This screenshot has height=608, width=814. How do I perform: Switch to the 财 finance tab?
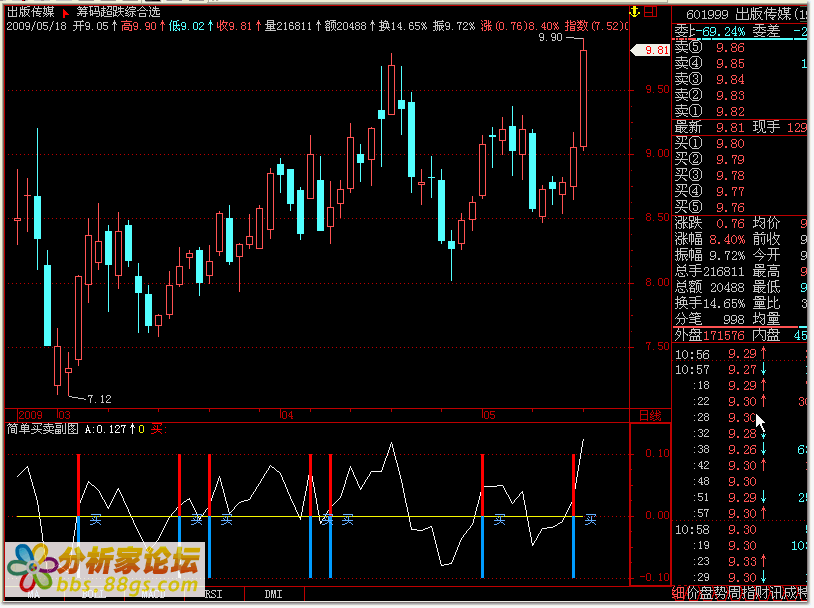(761, 592)
